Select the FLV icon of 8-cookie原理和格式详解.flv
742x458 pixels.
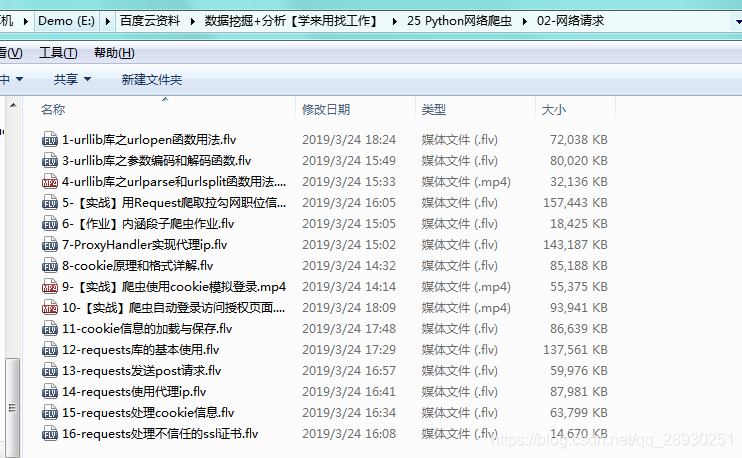tap(50, 265)
